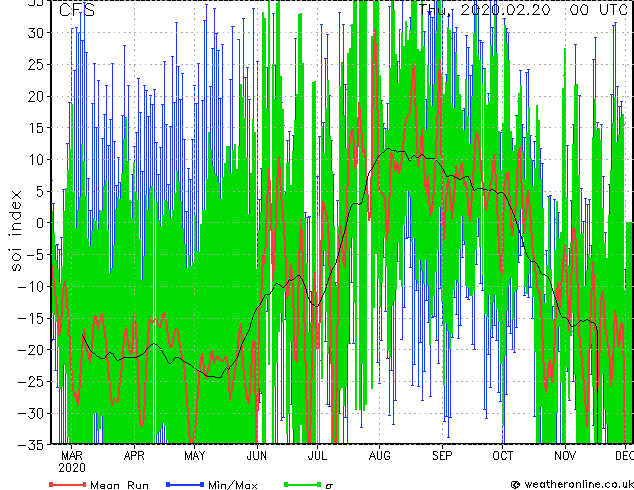634x490 pixels.
Task: Click the y-axis value 20
Action: [x=36, y=96]
